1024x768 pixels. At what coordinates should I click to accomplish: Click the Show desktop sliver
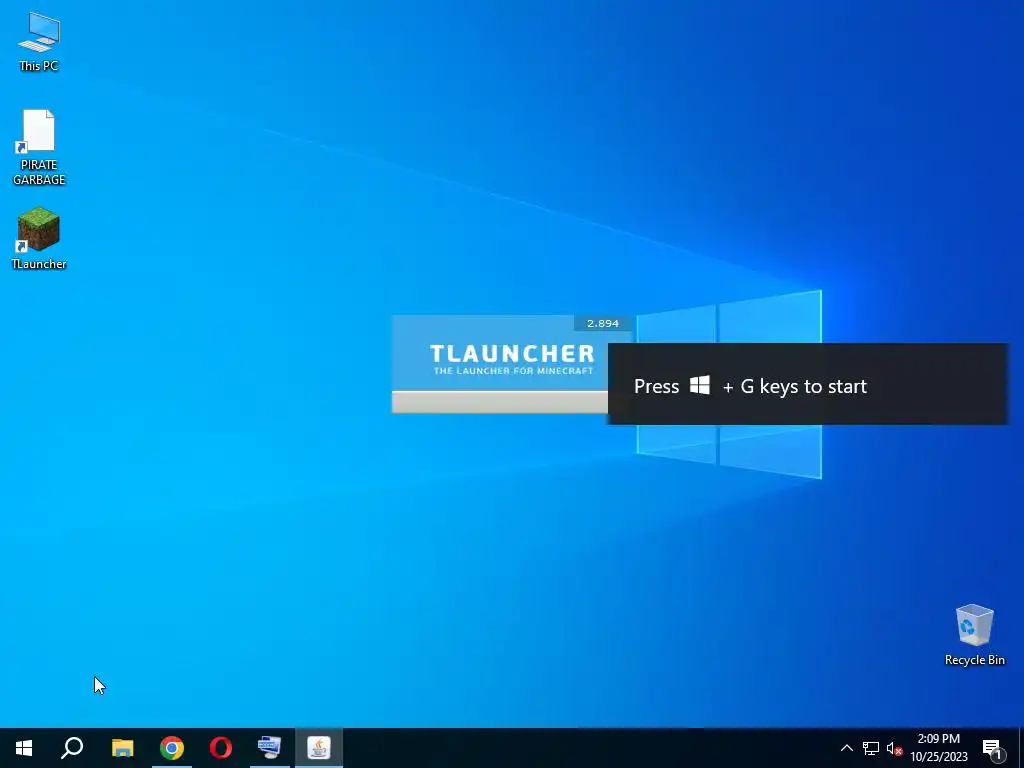tap(1021, 748)
